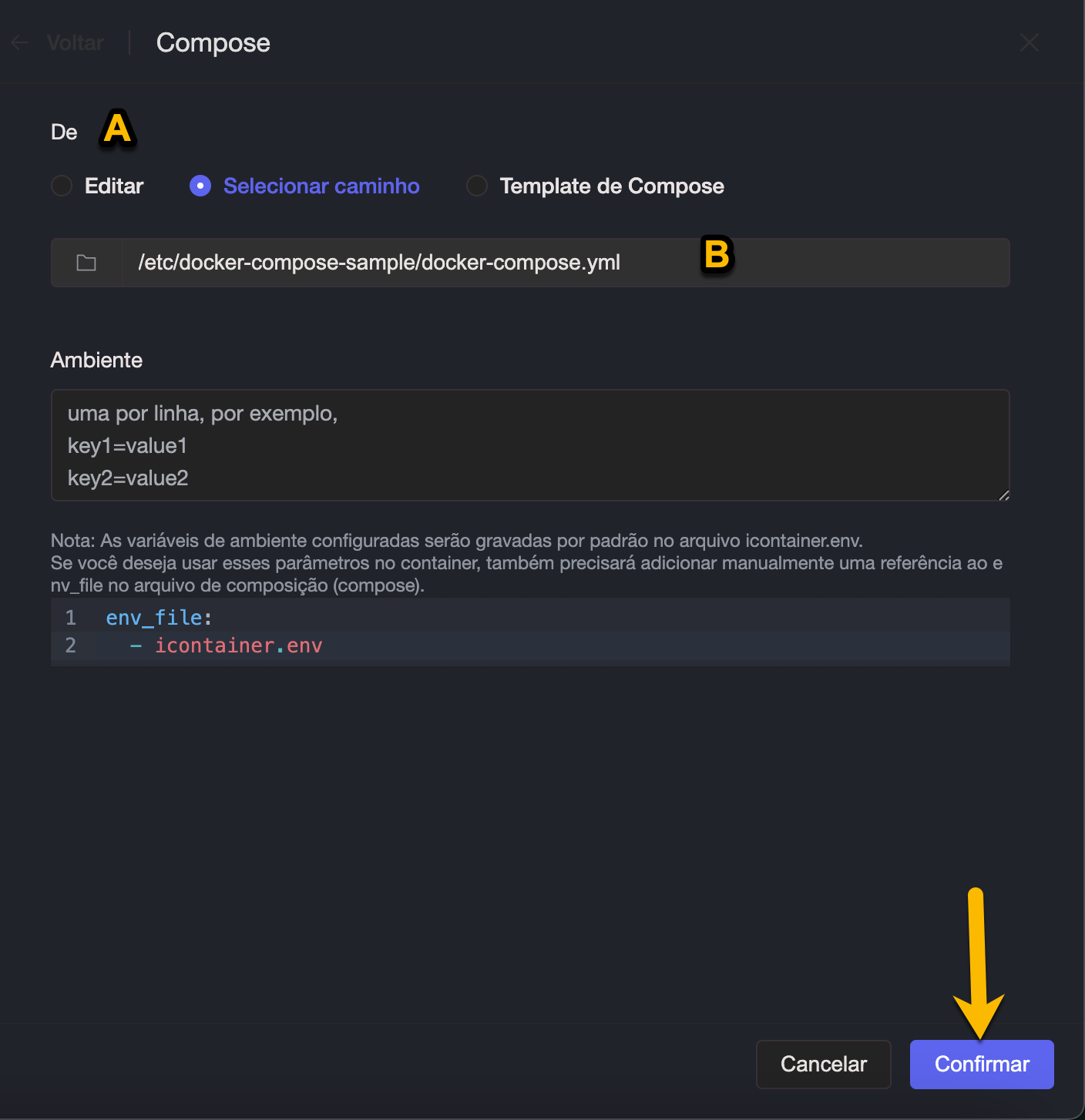Click the path /etc/docker-compose-sample/docker-compose.yml text
This screenshot has height=1120, width=1085.
point(378,263)
